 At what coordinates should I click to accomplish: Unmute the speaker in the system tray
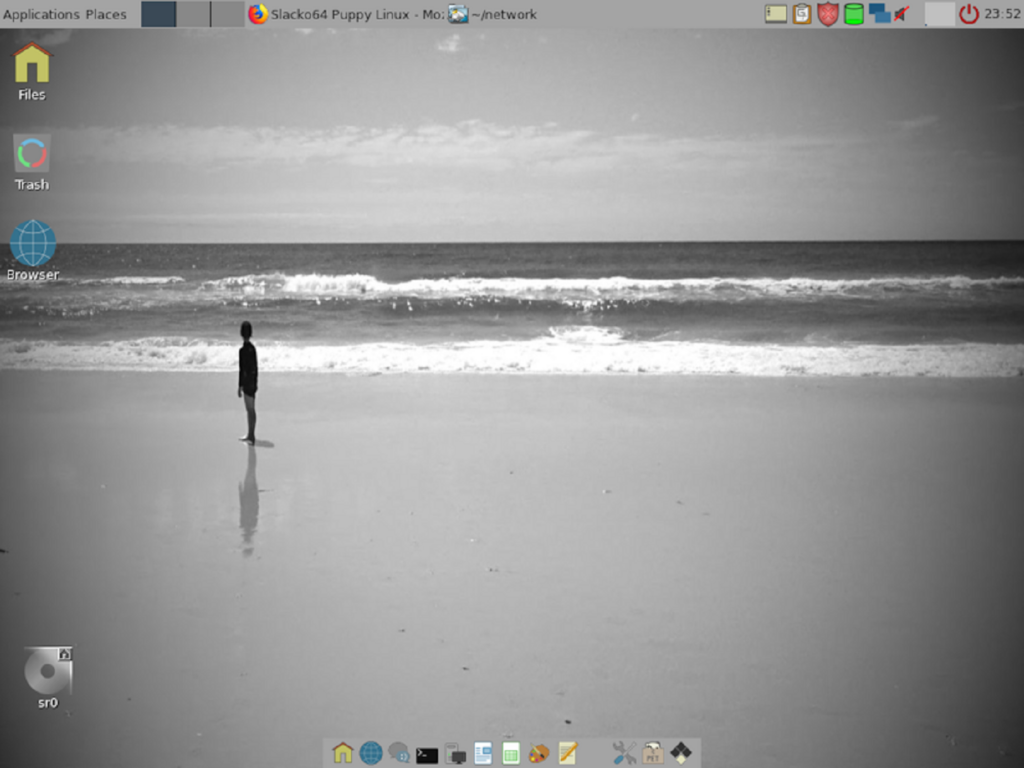click(903, 14)
